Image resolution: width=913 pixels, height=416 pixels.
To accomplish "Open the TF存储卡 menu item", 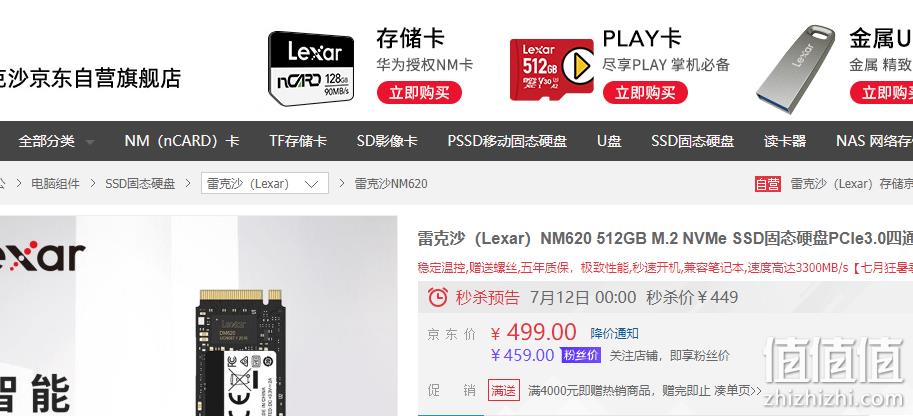I will (x=298, y=141).
